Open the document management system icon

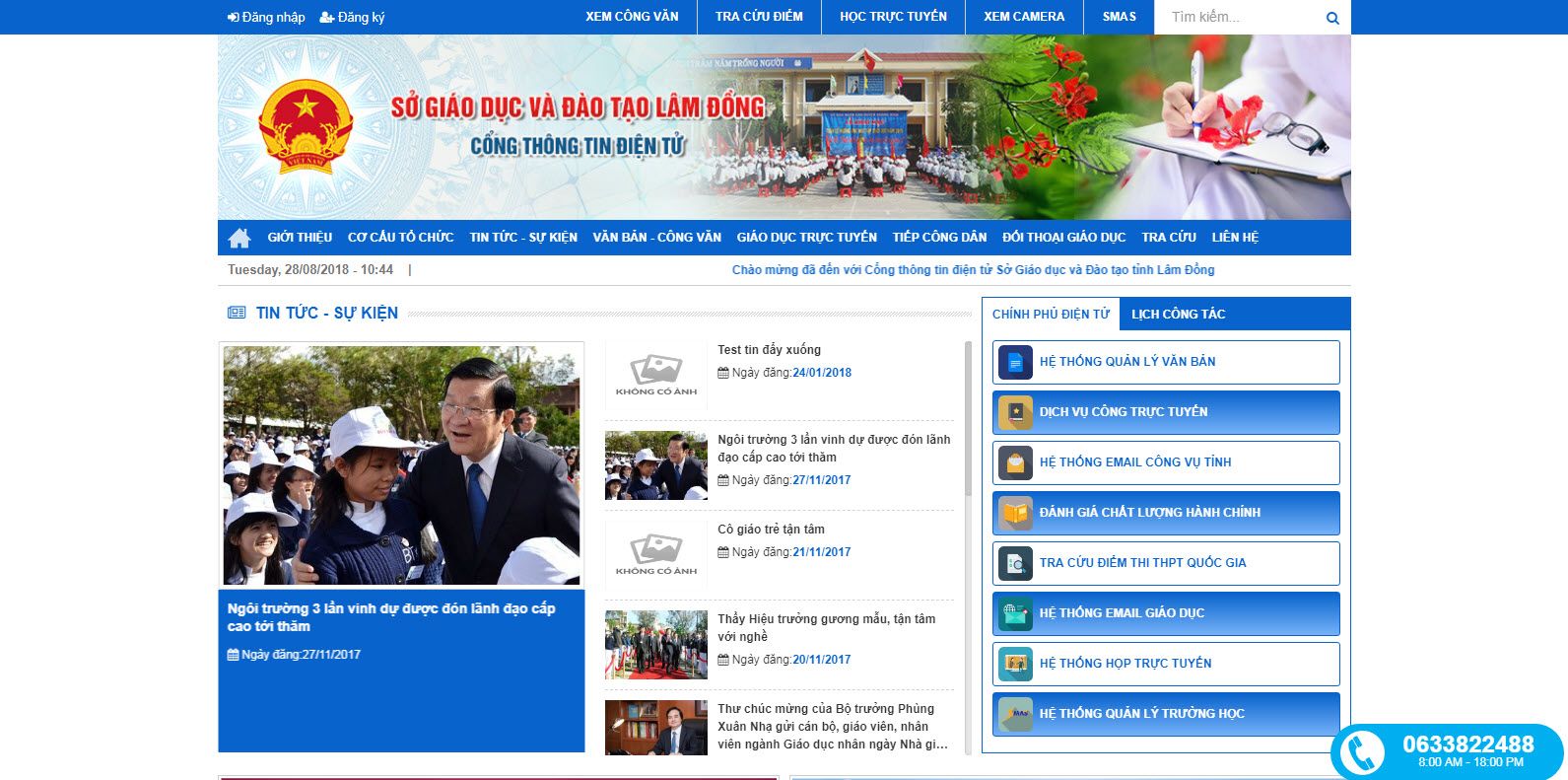point(1015,363)
